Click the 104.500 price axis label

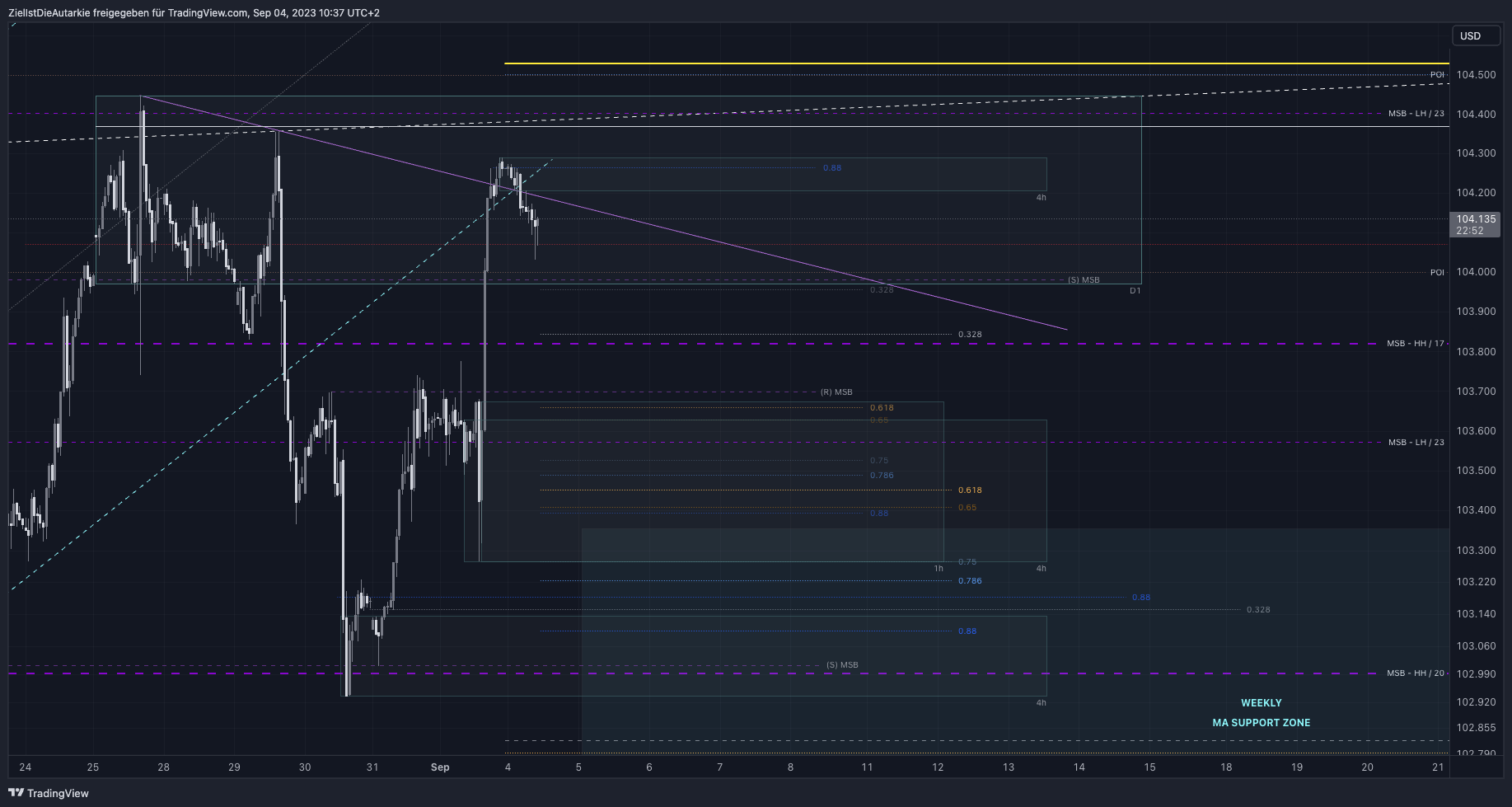(x=1476, y=75)
